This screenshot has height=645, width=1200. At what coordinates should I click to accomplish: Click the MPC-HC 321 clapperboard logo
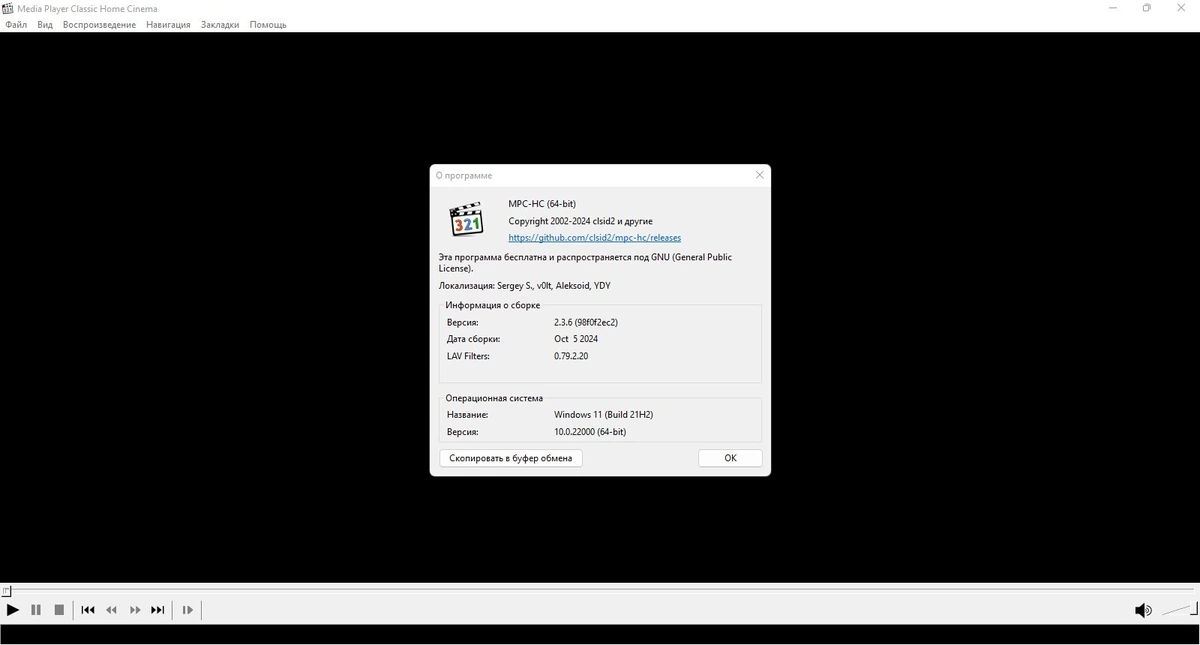[x=467, y=220]
